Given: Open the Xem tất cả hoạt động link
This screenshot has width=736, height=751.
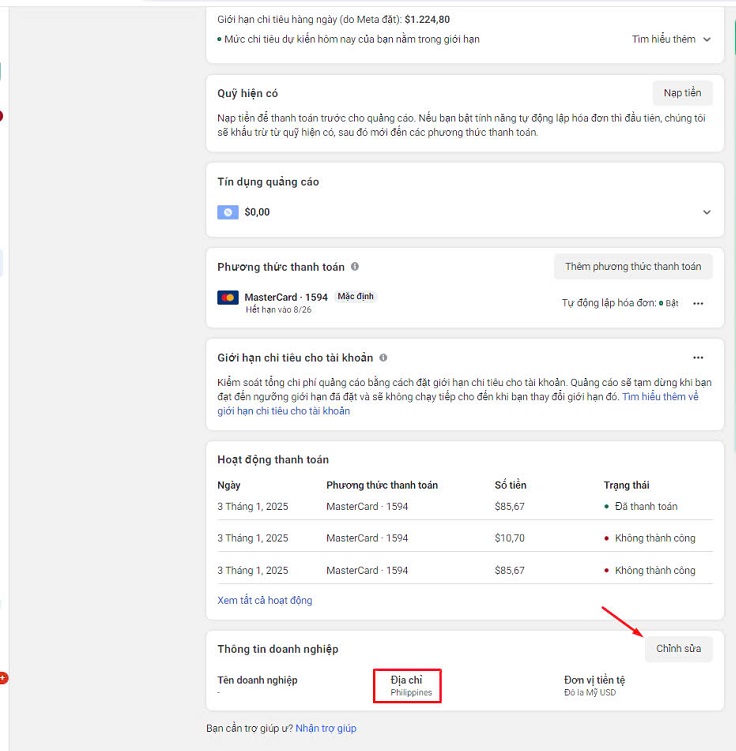Looking at the screenshot, I should (x=265, y=600).
